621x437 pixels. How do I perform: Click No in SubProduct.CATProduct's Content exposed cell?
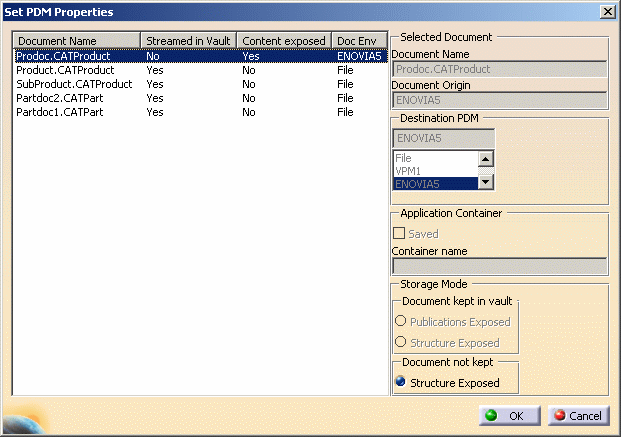(249, 84)
